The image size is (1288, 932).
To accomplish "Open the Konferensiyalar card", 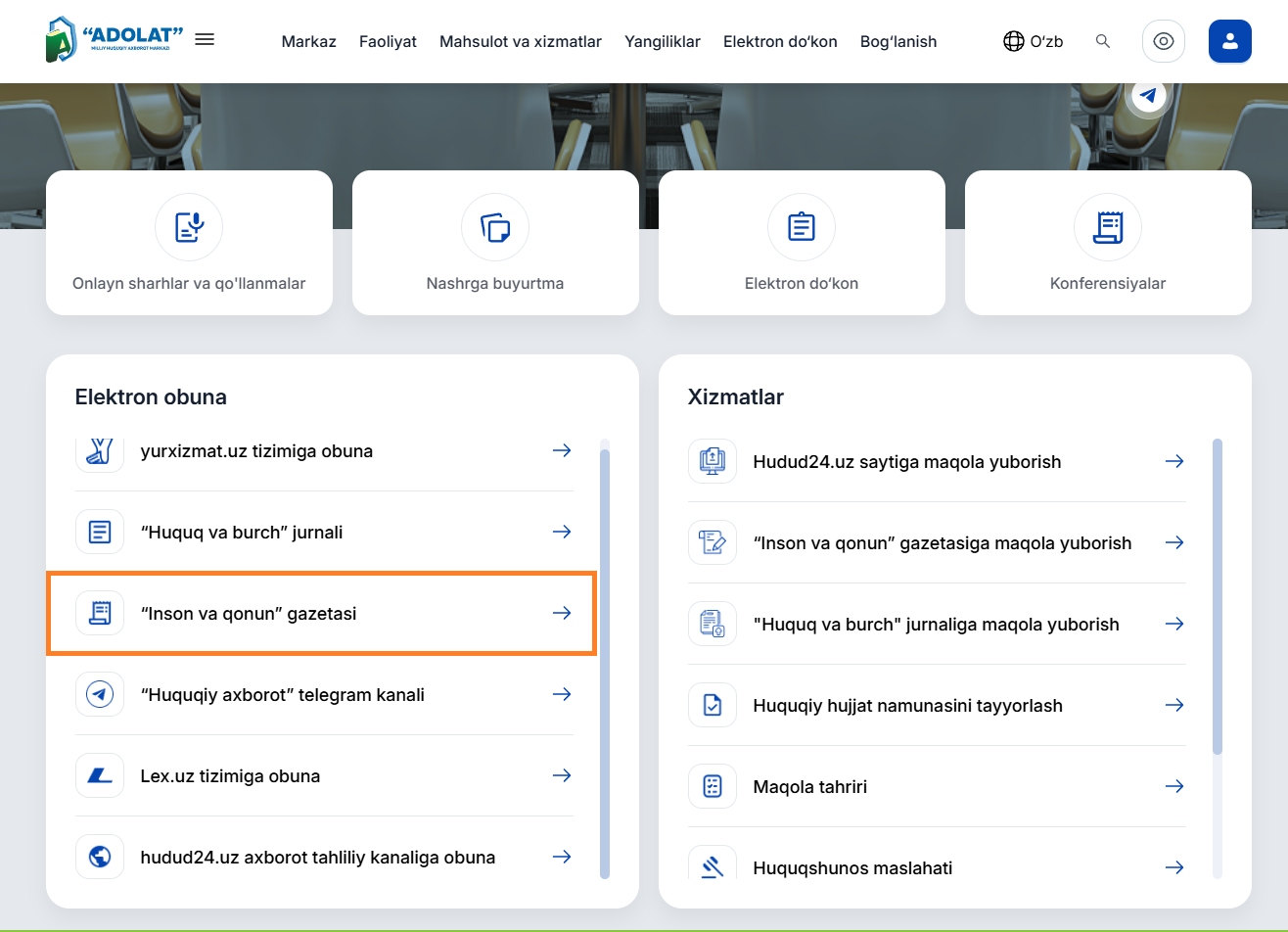I will pos(1108,243).
